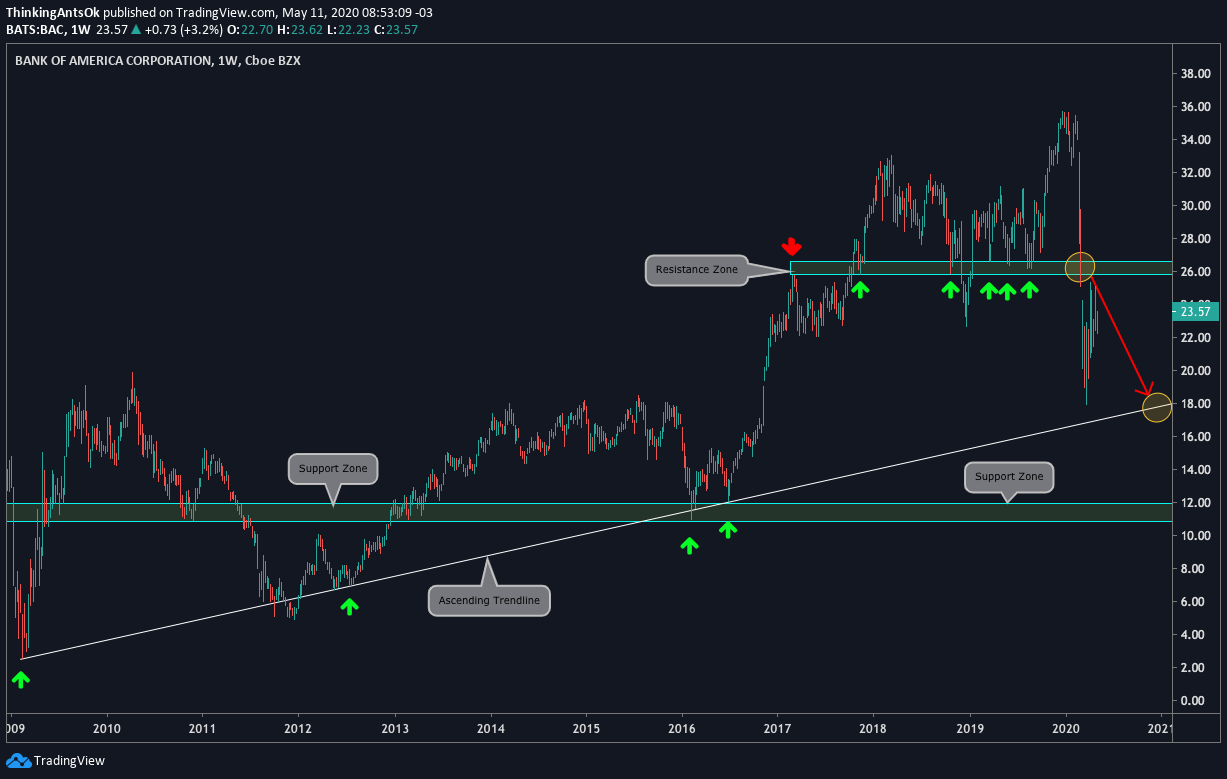Click the 36.00 price axis label
1227x779 pixels.
click(1196, 107)
